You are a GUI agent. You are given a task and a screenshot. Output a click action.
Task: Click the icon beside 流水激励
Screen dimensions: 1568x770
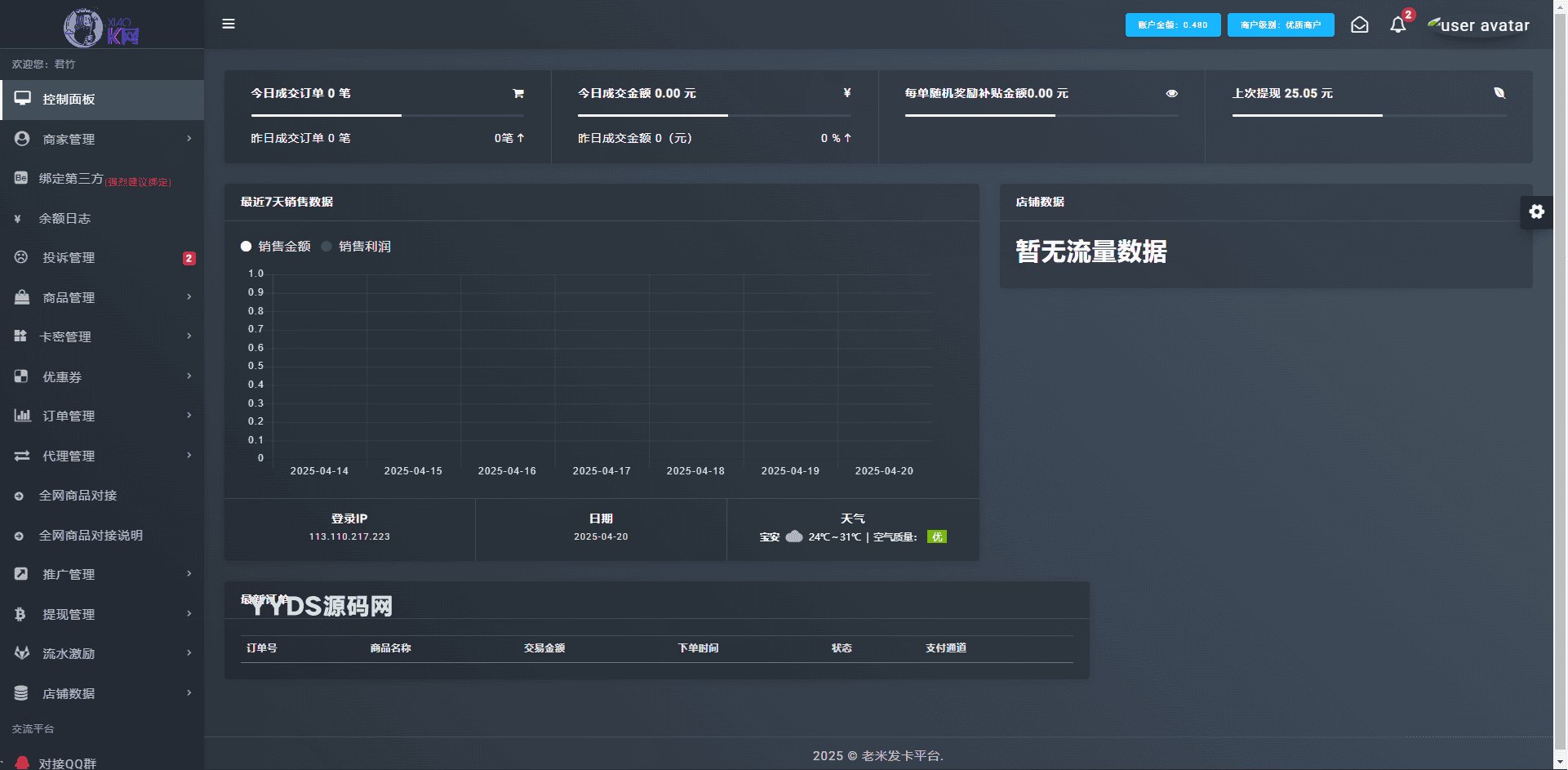click(22, 653)
